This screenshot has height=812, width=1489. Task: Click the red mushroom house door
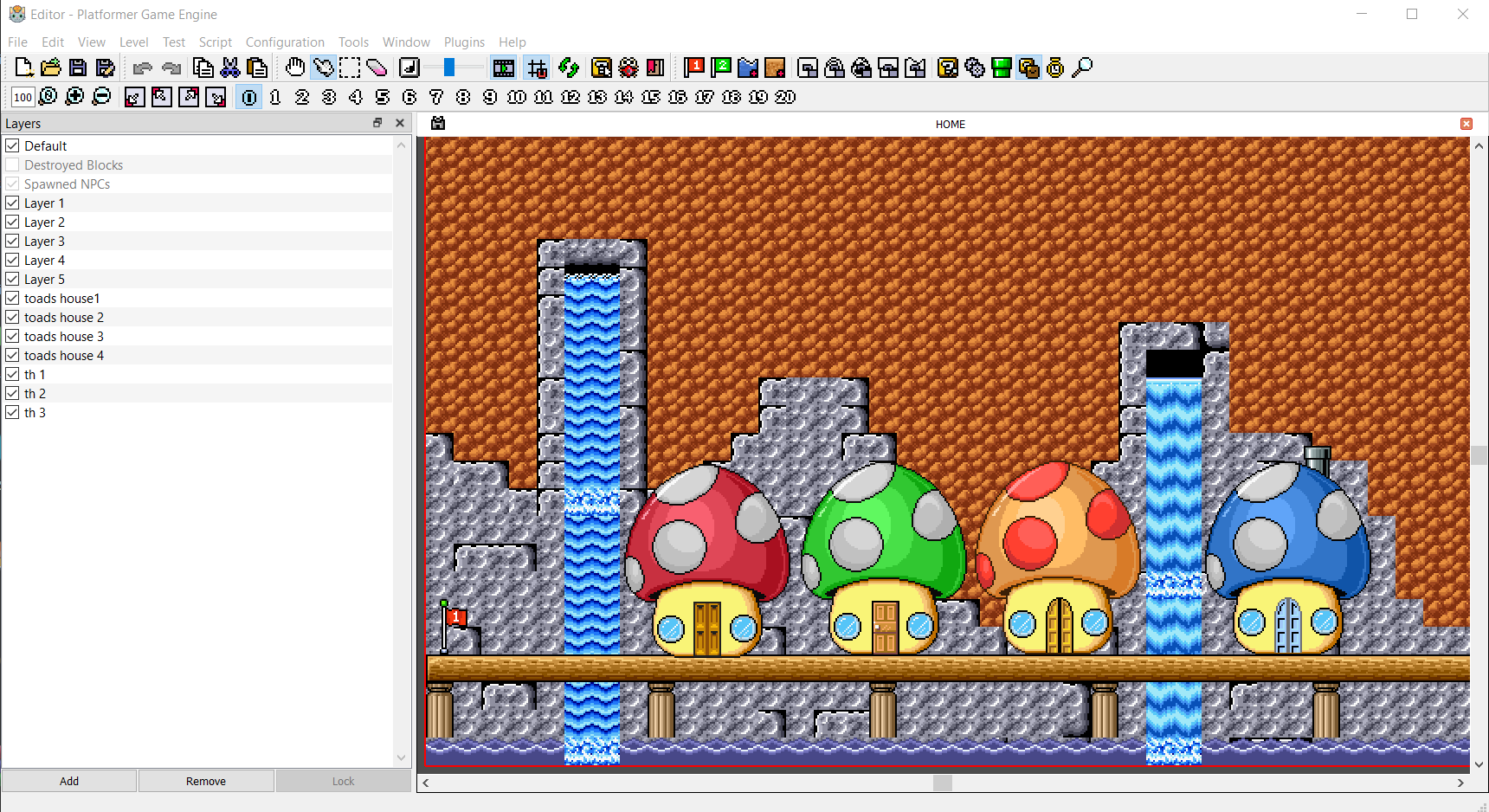(x=707, y=628)
